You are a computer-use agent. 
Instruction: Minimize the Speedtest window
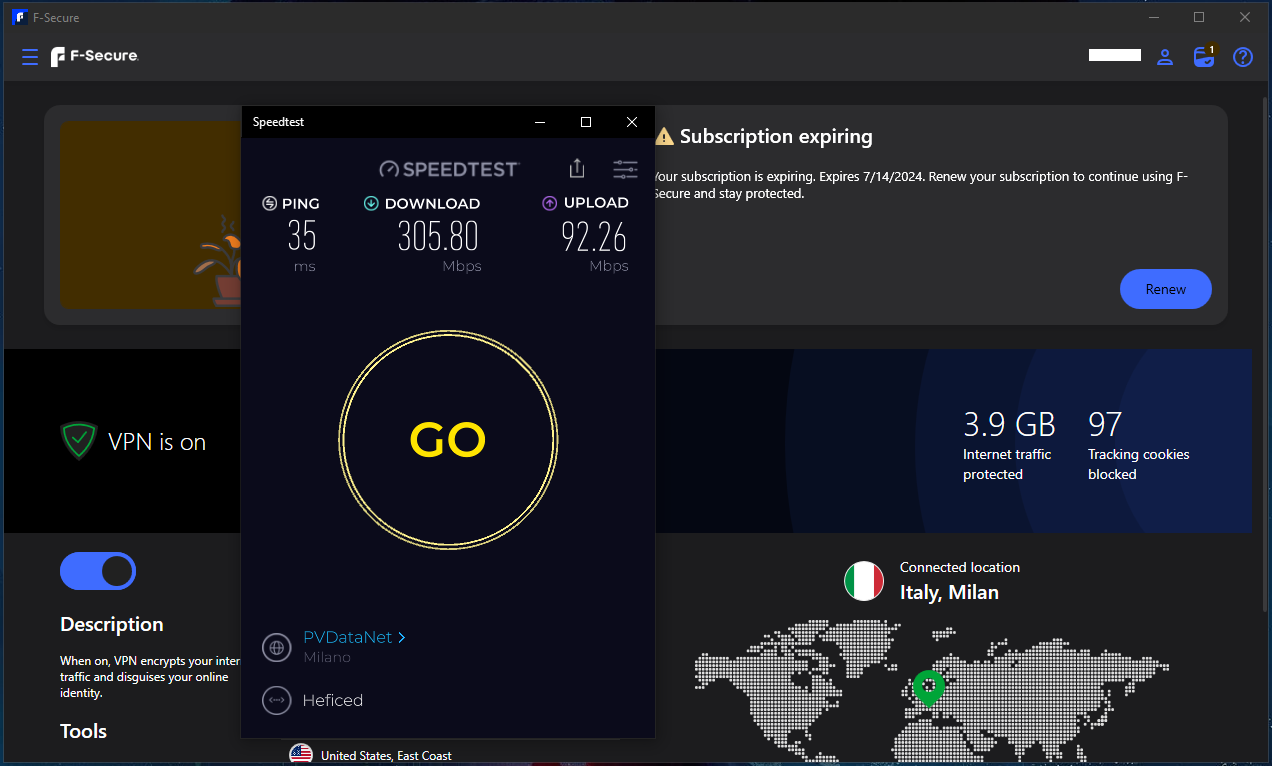point(540,122)
